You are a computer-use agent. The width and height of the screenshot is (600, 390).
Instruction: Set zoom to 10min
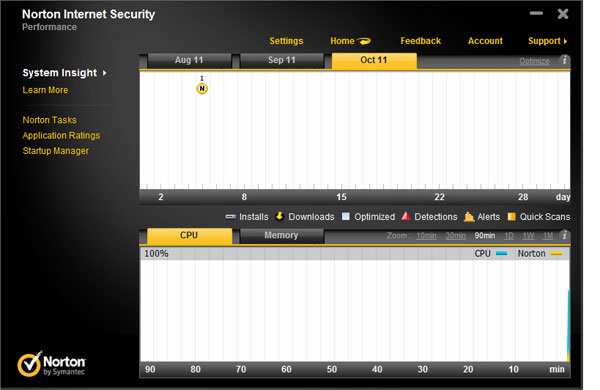click(x=426, y=236)
